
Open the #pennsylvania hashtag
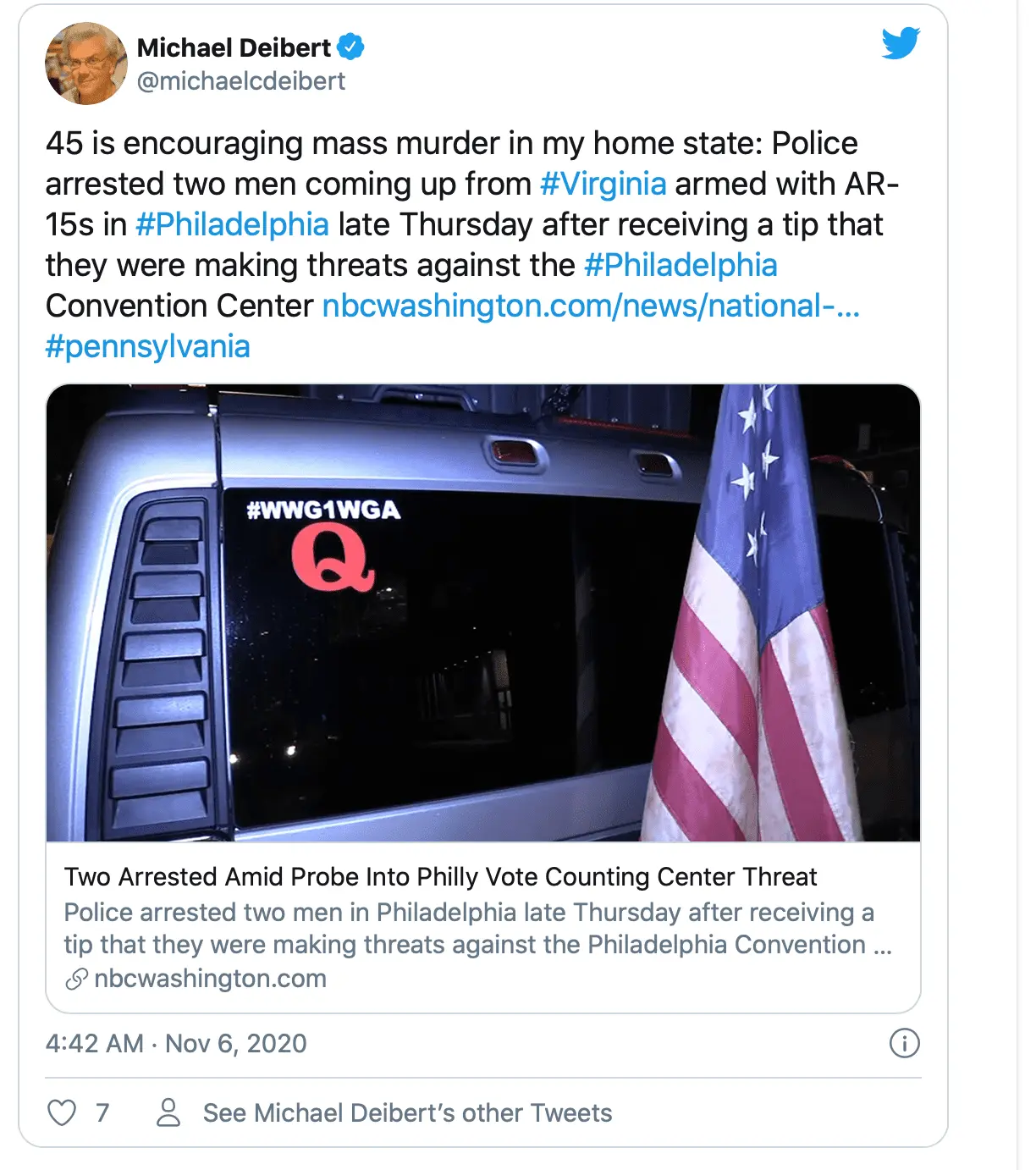point(148,346)
